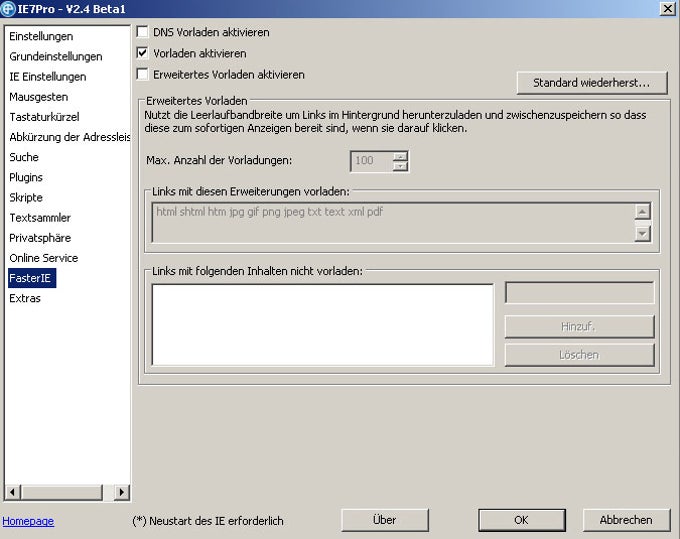
Task: Open Abkürzung der Adressleiste entry
Action: pyautogui.click(x=69, y=137)
